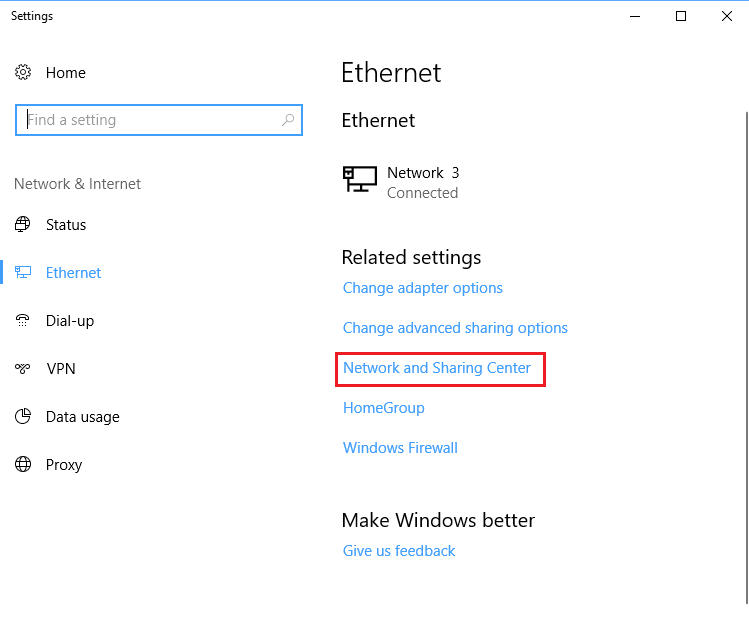
Task: Select the Data usage chart icon
Action: click(23, 417)
